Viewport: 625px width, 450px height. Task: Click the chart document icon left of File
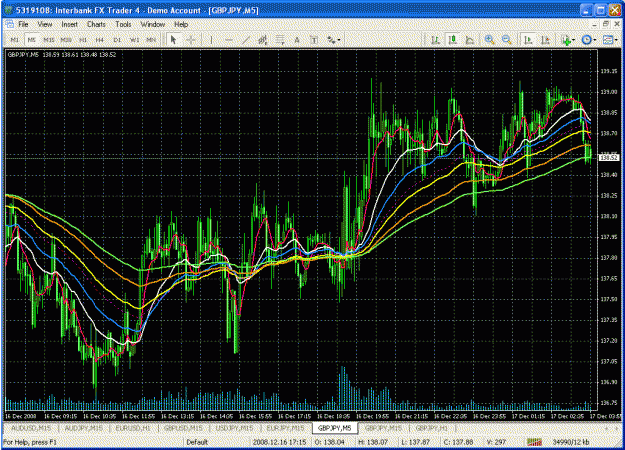point(9,24)
